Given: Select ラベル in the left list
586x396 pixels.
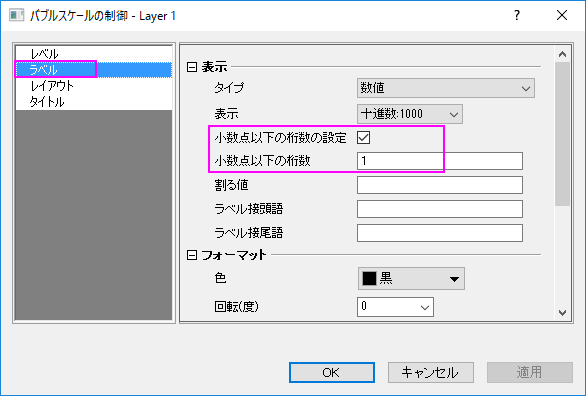Looking at the screenshot, I should [93, 70].
